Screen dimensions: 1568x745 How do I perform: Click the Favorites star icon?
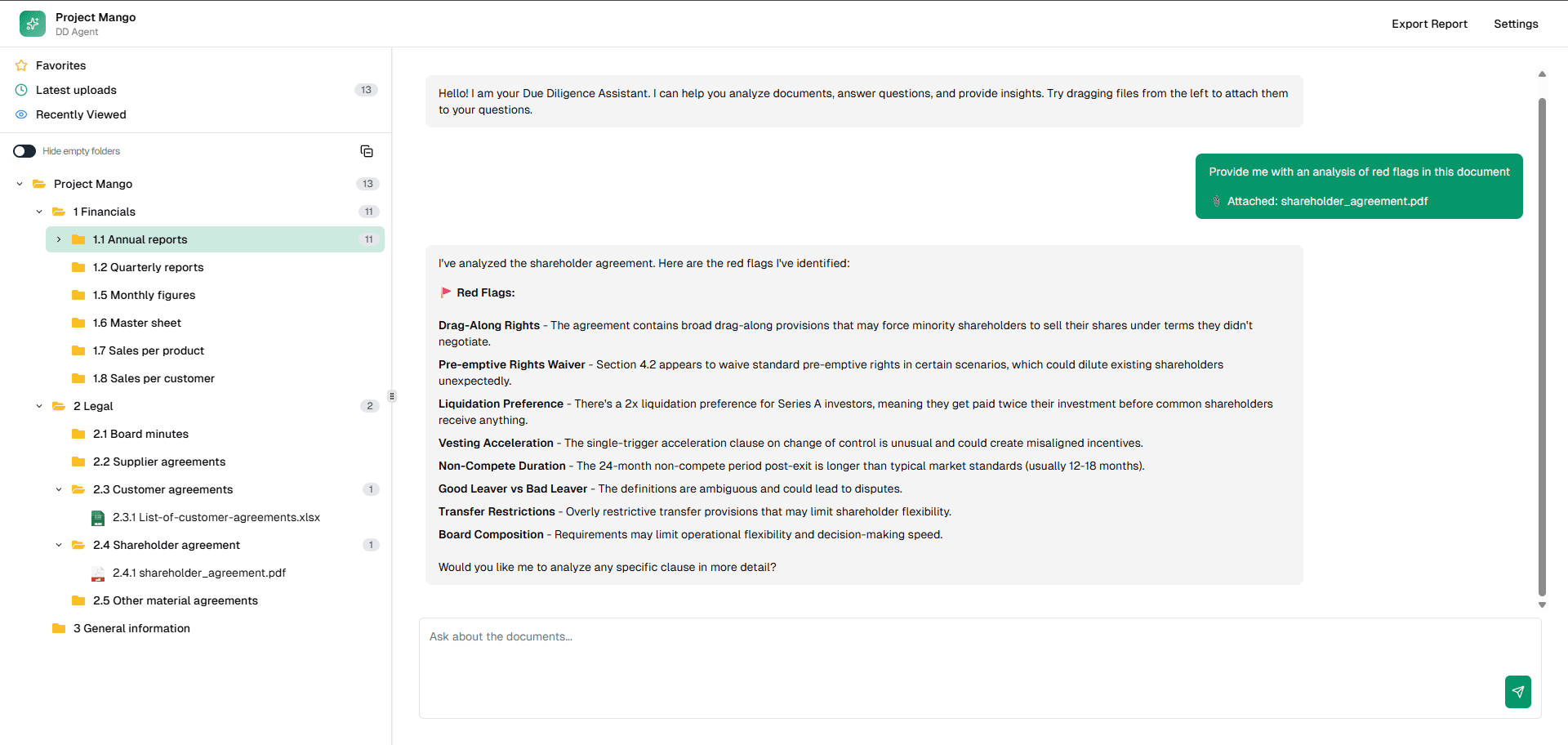click(x=21, y=65)
